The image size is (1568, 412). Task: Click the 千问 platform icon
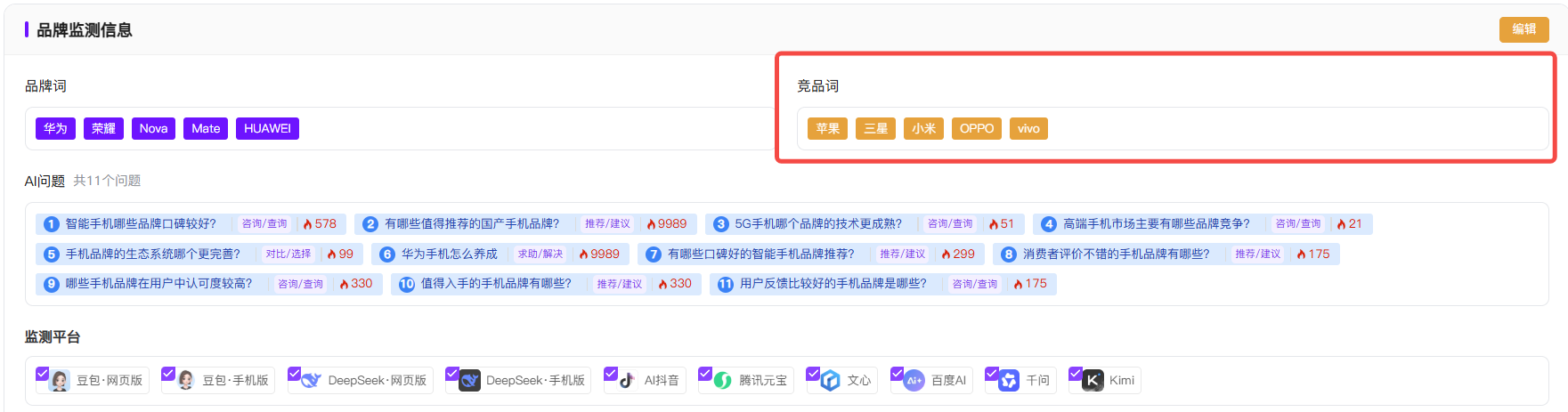pyautogui.click(x=1009, y=381)
